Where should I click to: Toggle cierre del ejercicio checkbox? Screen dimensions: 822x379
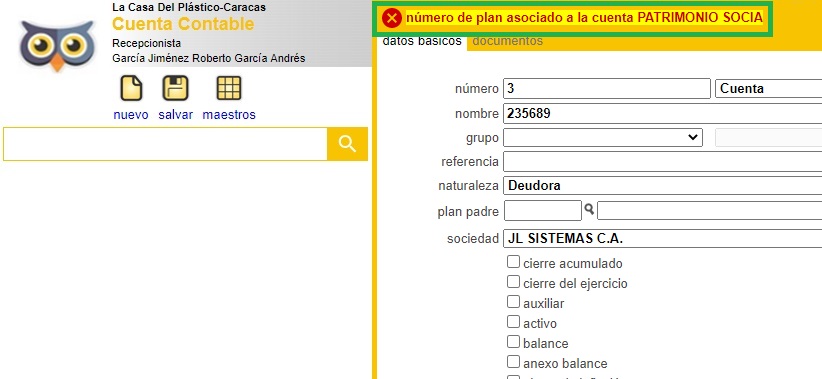tap(513, 281)
